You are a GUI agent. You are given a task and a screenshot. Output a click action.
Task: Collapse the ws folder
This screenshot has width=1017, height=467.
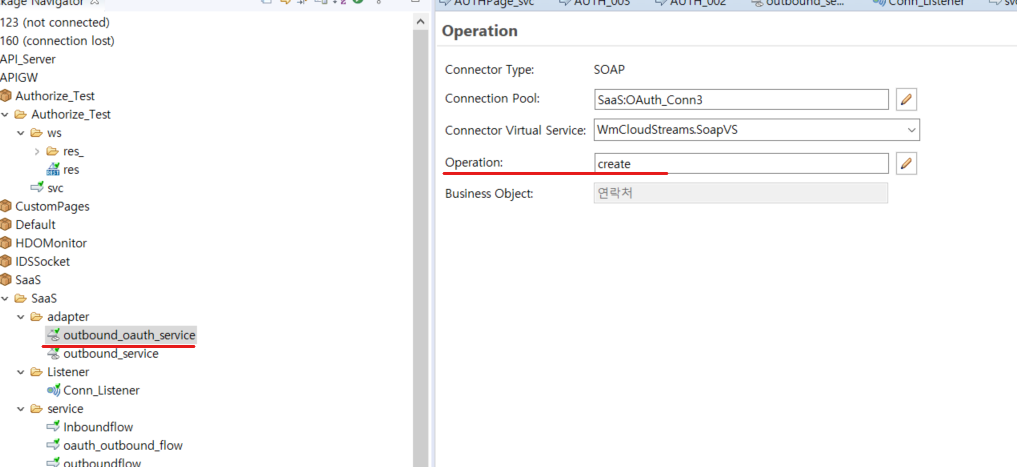[21, 133]
